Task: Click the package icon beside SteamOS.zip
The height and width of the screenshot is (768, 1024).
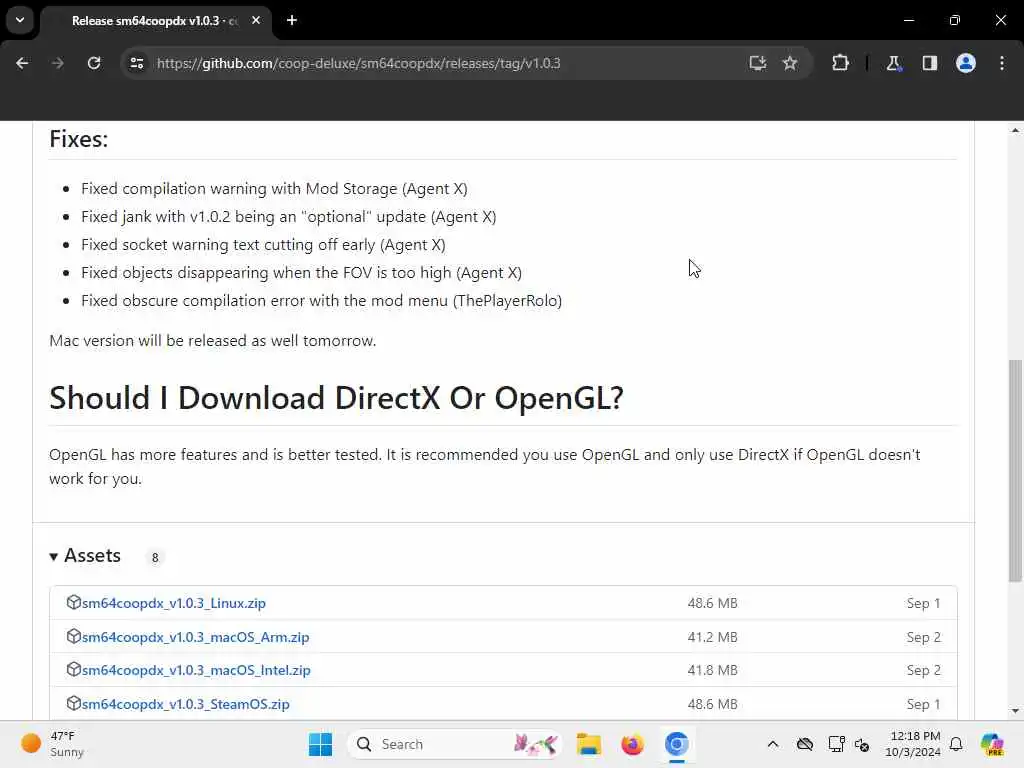Action: pyautogui.click(x=73, y=703)
